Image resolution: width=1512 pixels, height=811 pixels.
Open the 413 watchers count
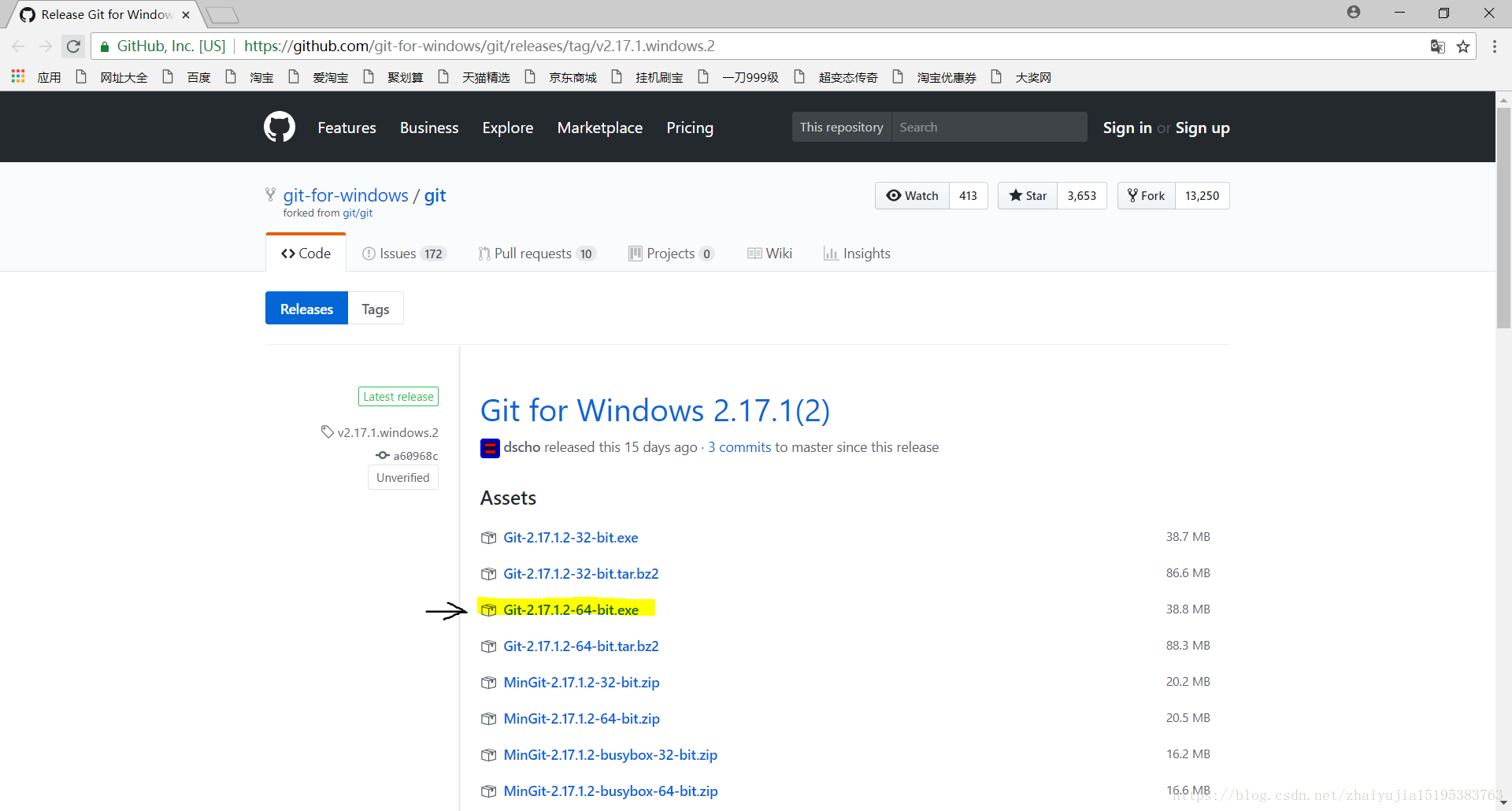pyautogui.click(x=969, y=195)
